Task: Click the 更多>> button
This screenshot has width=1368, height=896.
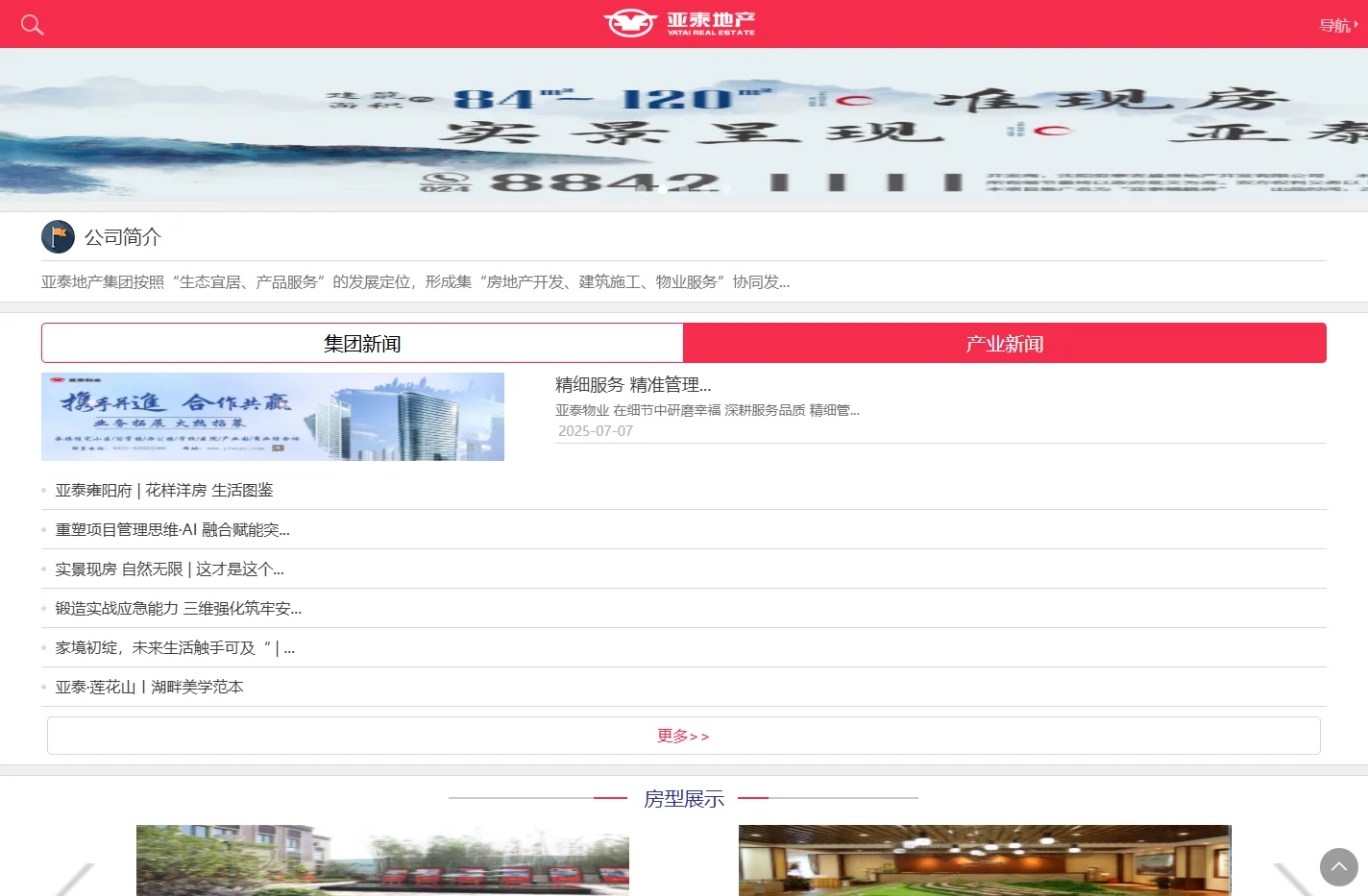Action: tap(684, 736)
